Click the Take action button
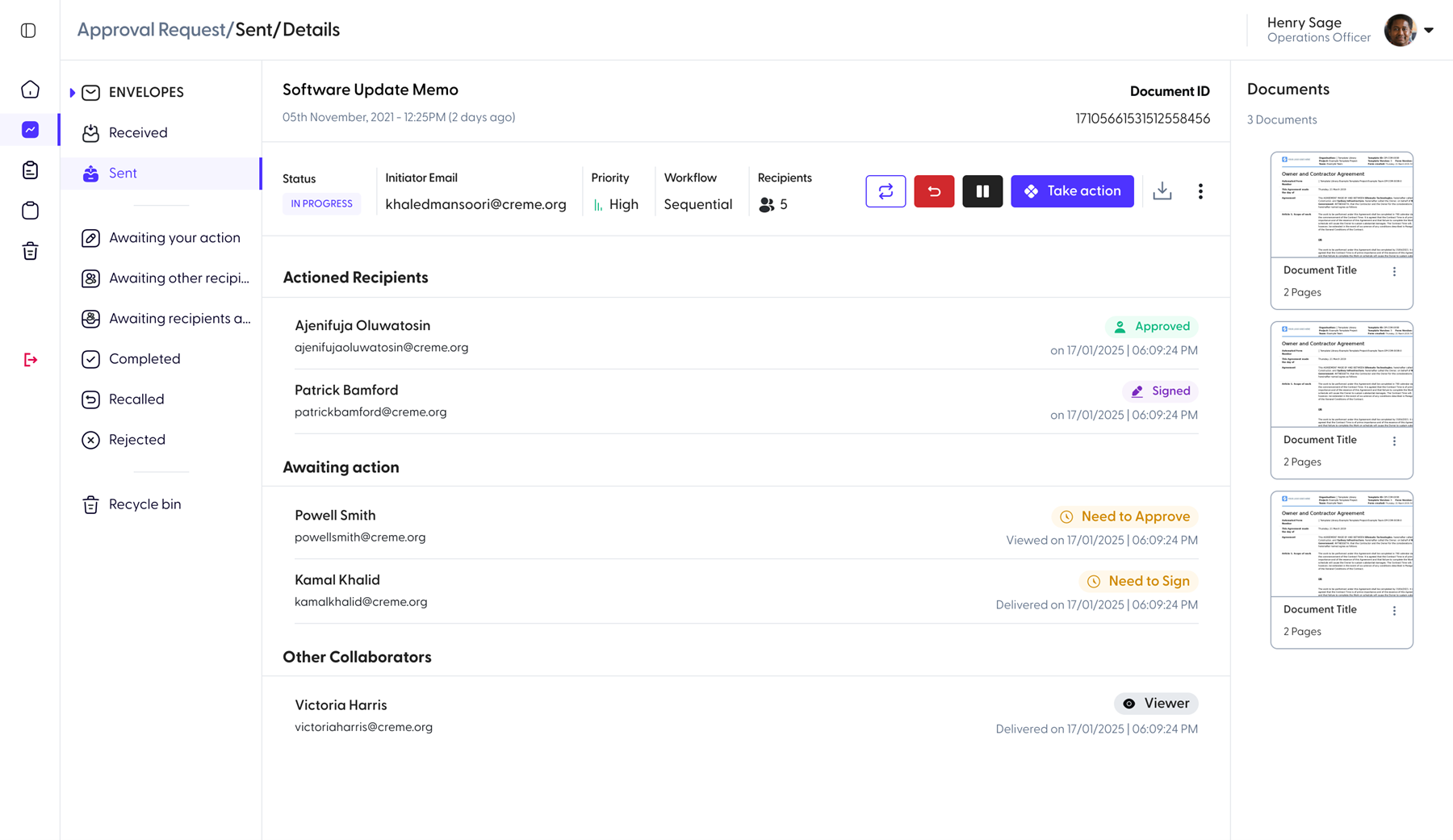 (x=1072, y=191)
